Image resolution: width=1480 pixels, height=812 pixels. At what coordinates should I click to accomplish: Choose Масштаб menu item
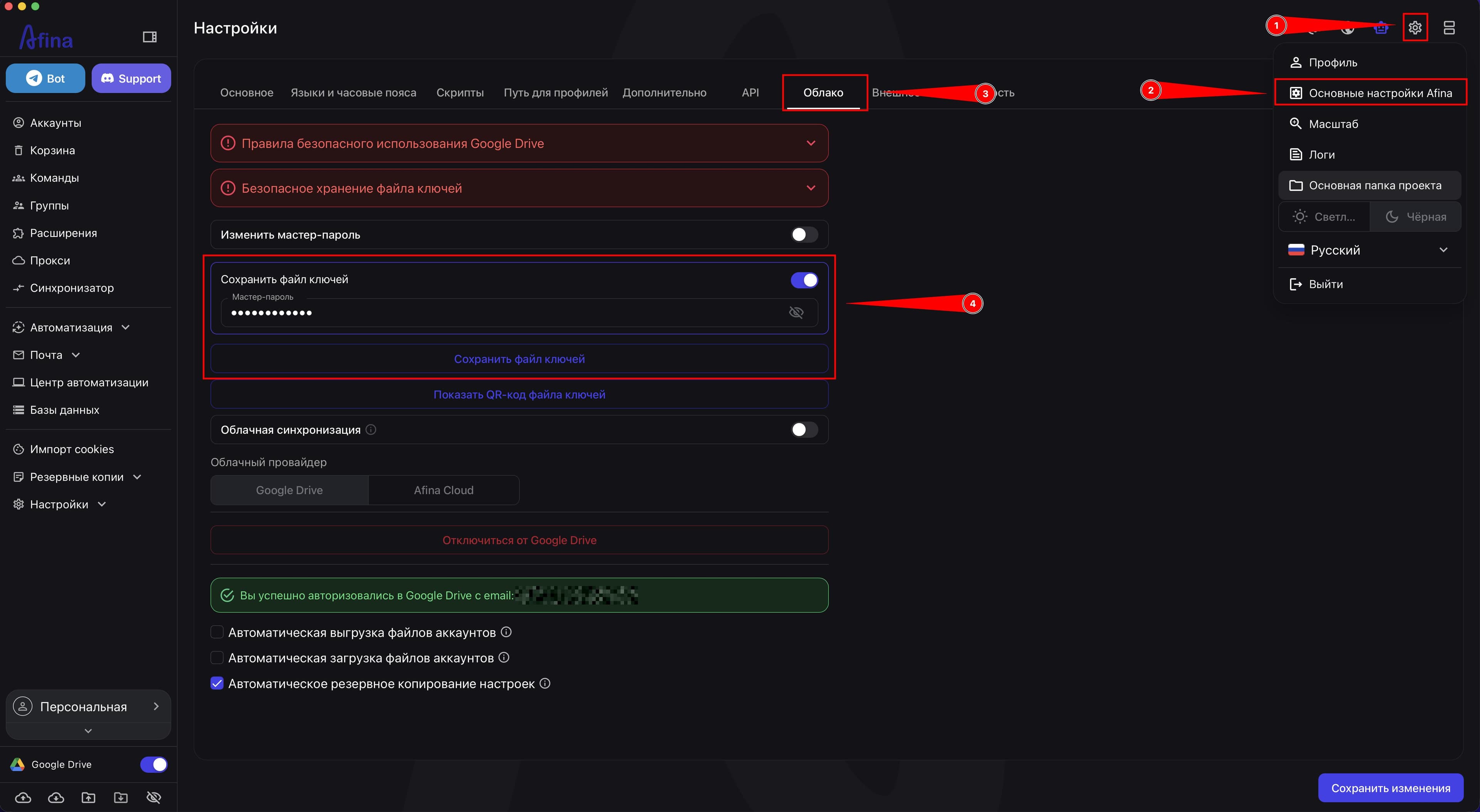coord(1369,124)
